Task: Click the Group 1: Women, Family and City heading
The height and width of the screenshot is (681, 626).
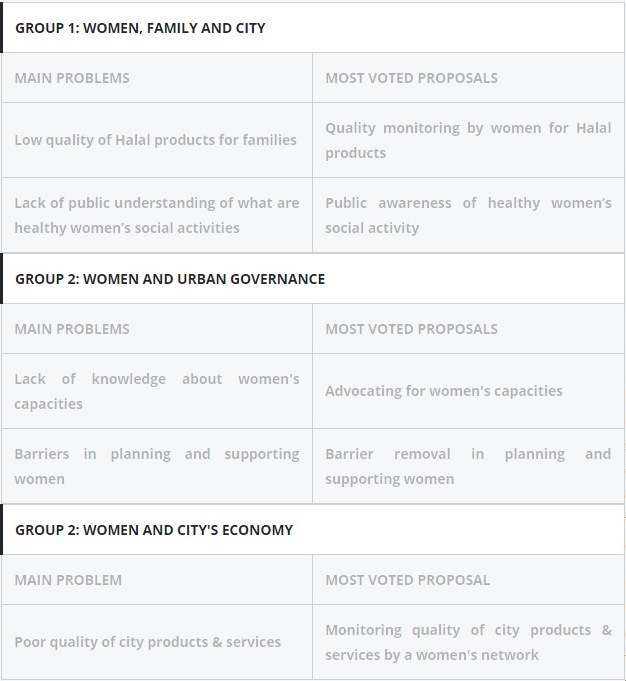Action: tap(140, 28)
